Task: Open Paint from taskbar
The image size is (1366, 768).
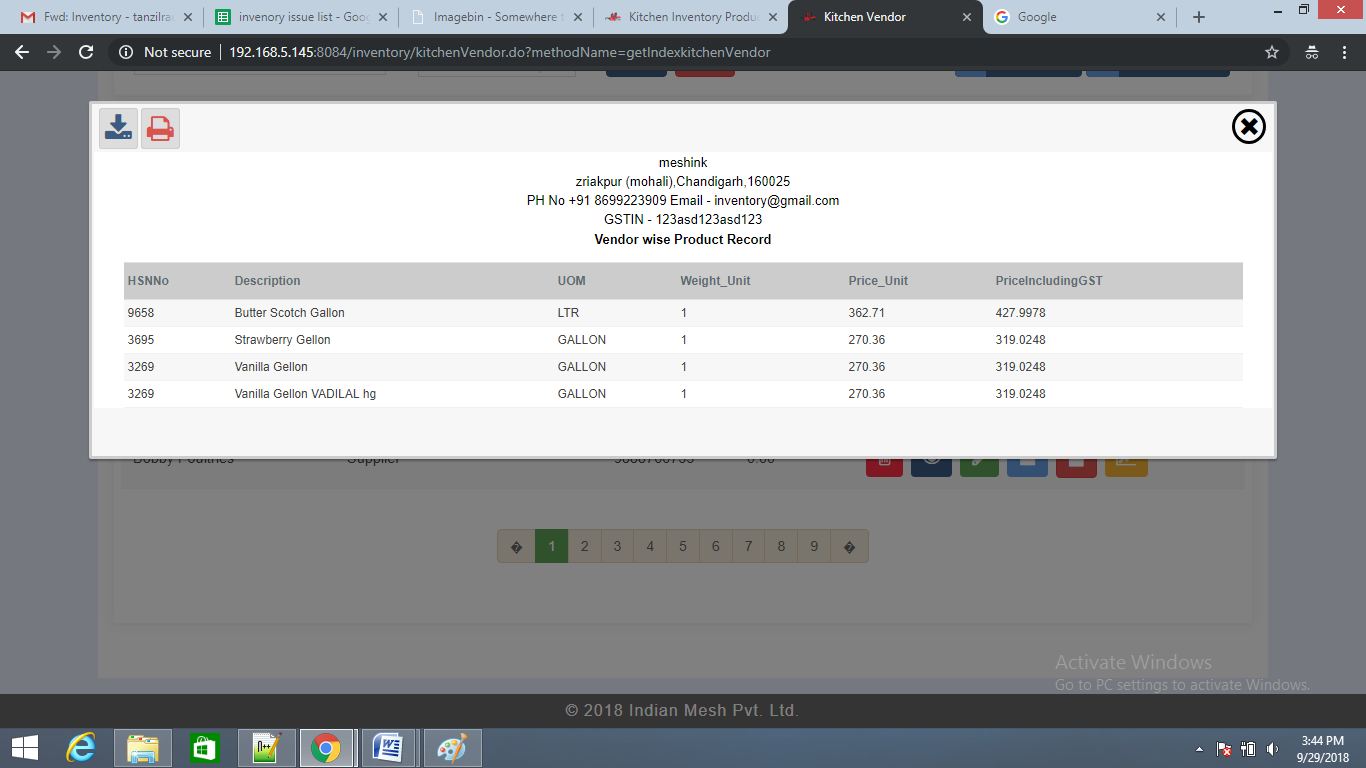Action: 452,747
